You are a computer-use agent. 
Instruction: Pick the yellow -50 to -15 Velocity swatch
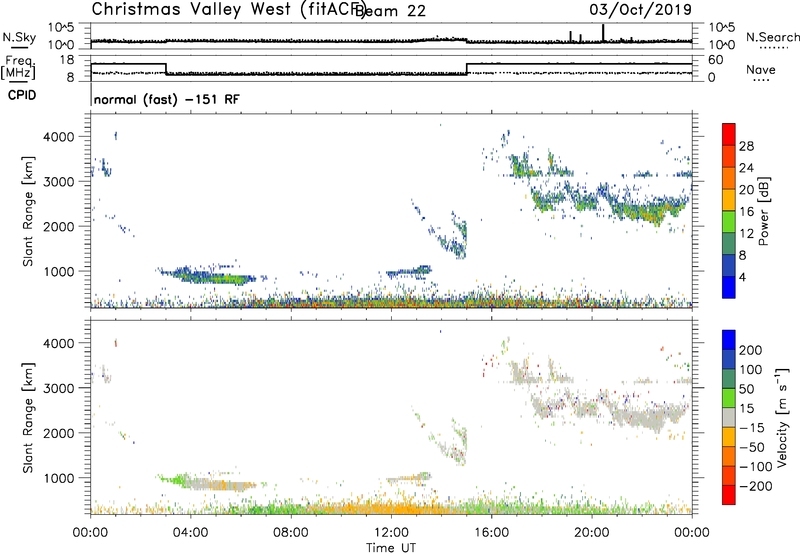[x=729, y=437]
